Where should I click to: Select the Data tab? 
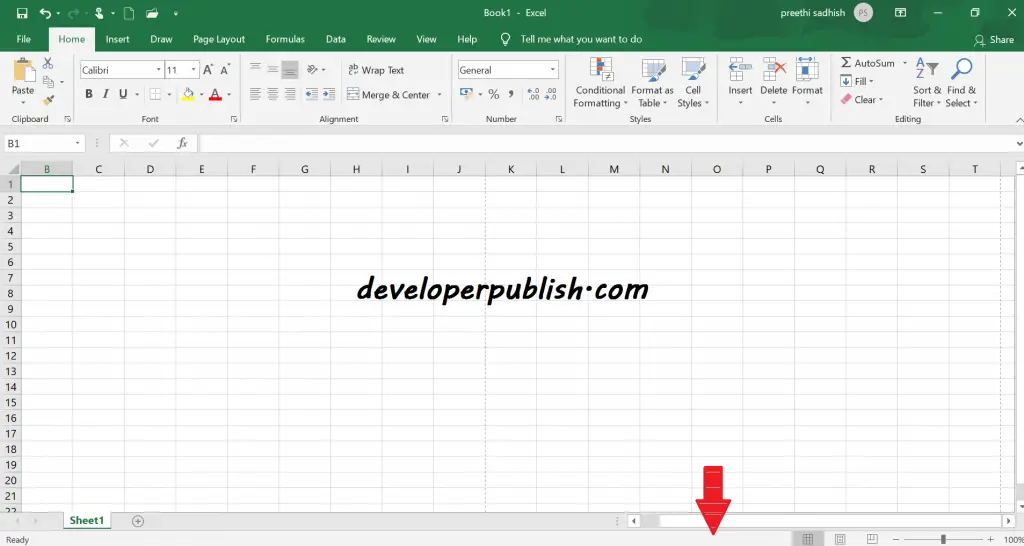point(336,39)
